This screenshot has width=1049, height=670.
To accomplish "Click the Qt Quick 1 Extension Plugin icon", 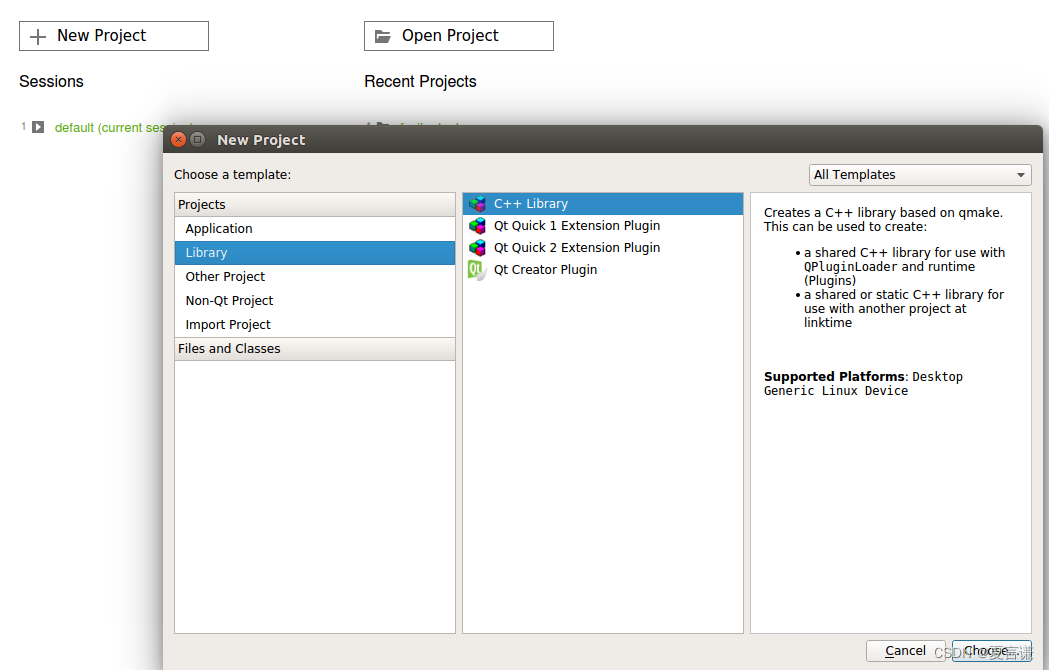I will tap(477, 226).
